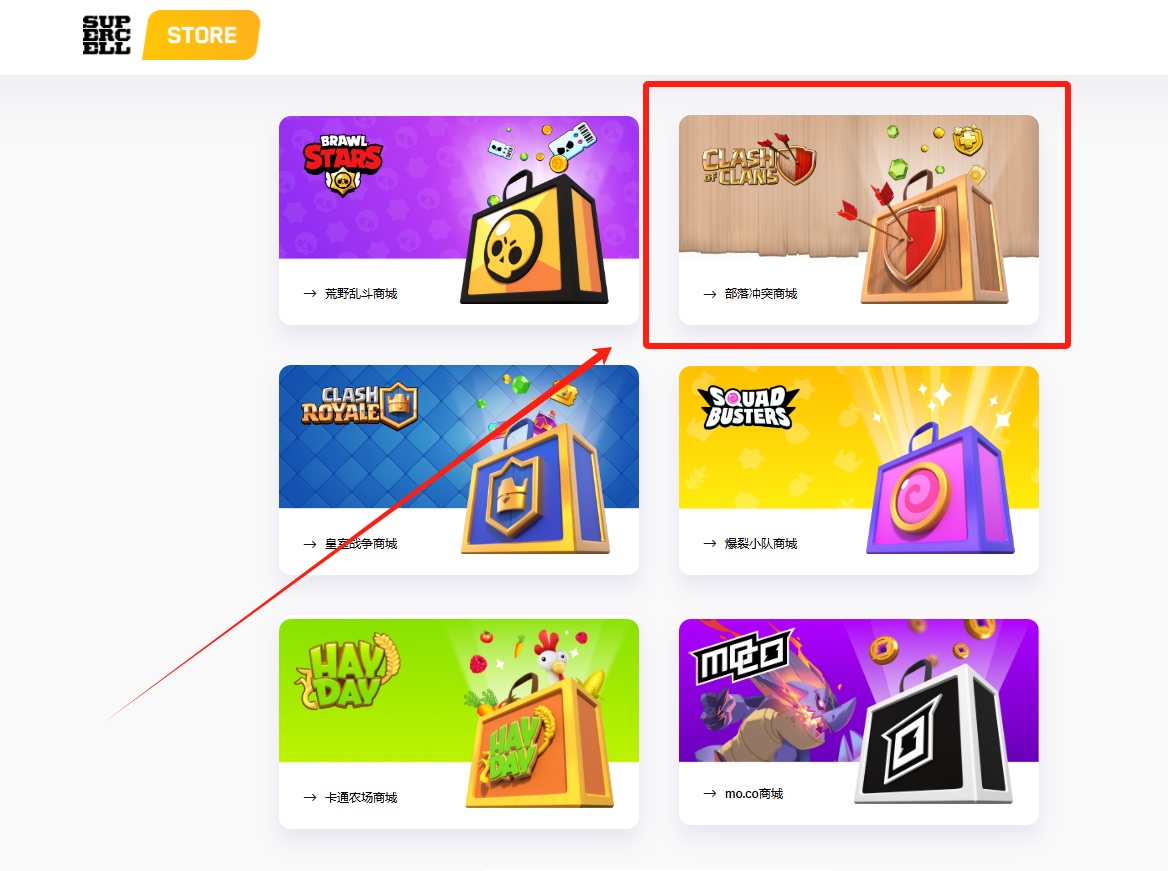The height and width of the screenshot is (871, 1168).
Task: Open the yellow STORE badge
Action: 201,35
